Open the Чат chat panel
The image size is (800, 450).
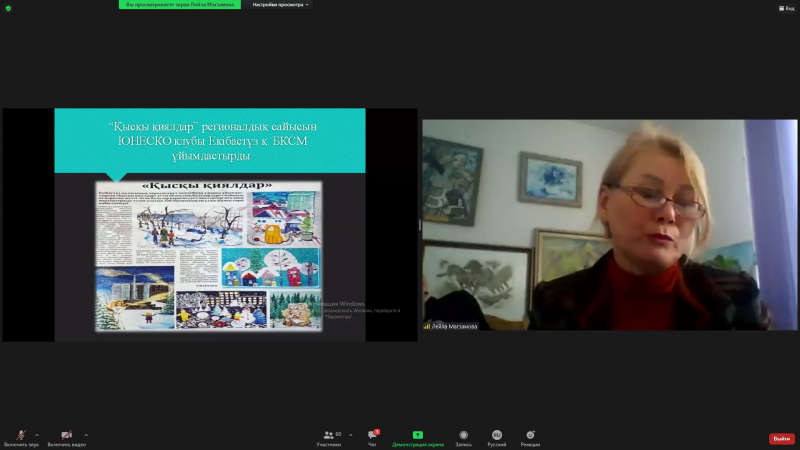tap(372, 437)
